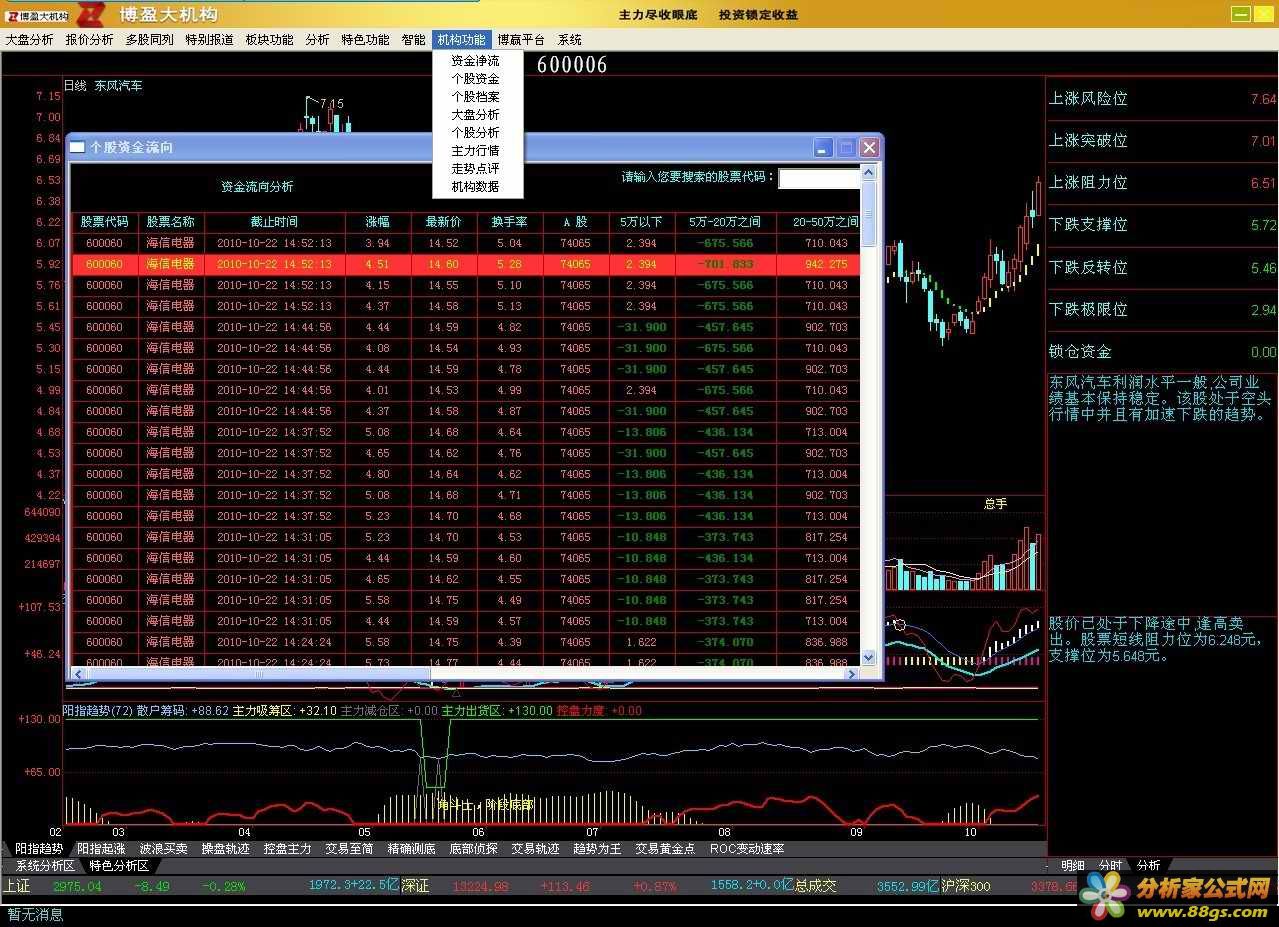Click the 最新价 column header
This screenshot has height=927, width=1279.
[x=444, y=222]
